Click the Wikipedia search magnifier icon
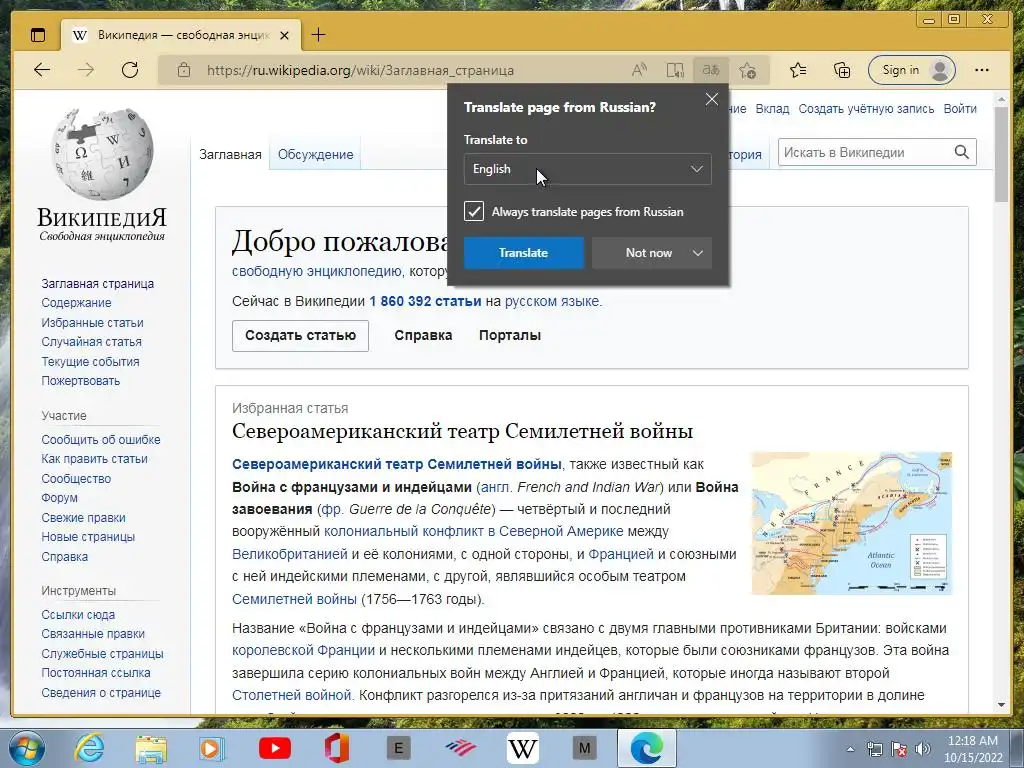1024x768 pixels. coord(961,152)
